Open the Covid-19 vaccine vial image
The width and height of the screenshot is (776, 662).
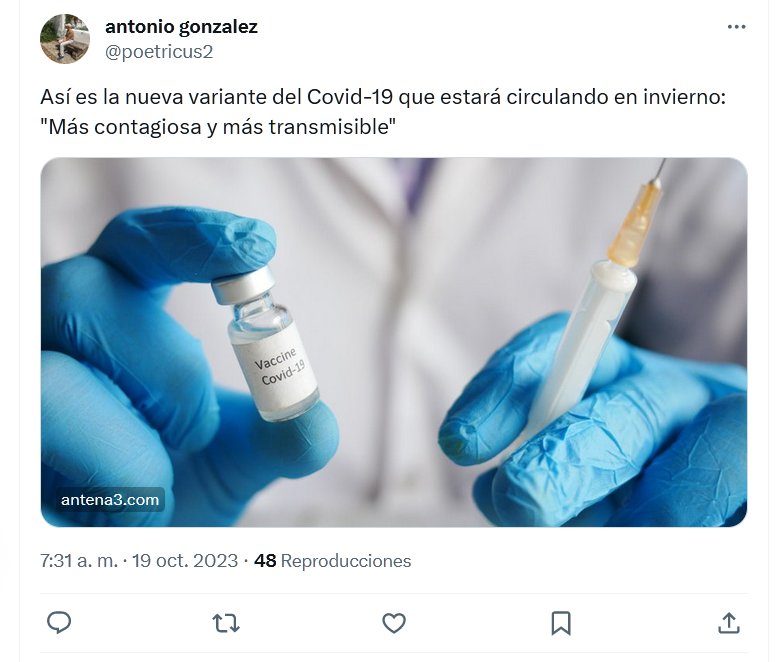(394, 342)
